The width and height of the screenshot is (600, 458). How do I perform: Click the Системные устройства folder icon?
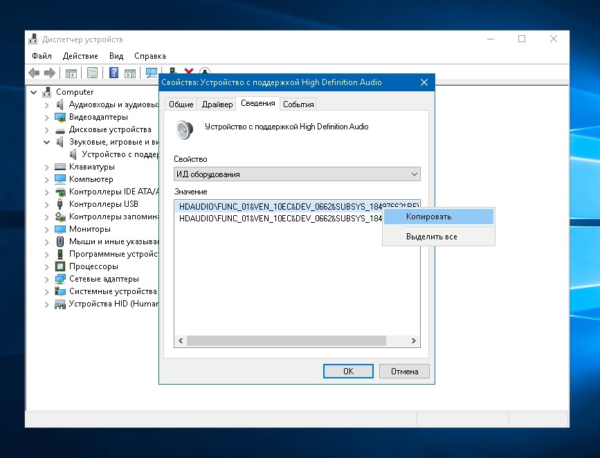pyautogui.click(x=60, y=291)
